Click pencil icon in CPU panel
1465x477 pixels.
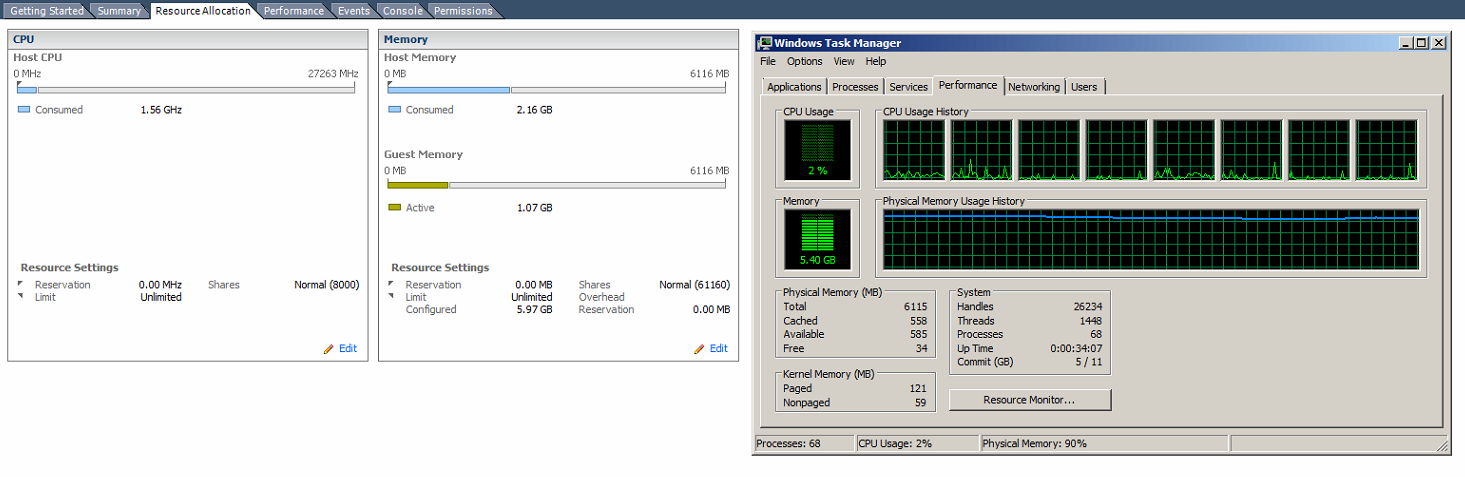tap(329, 349)
